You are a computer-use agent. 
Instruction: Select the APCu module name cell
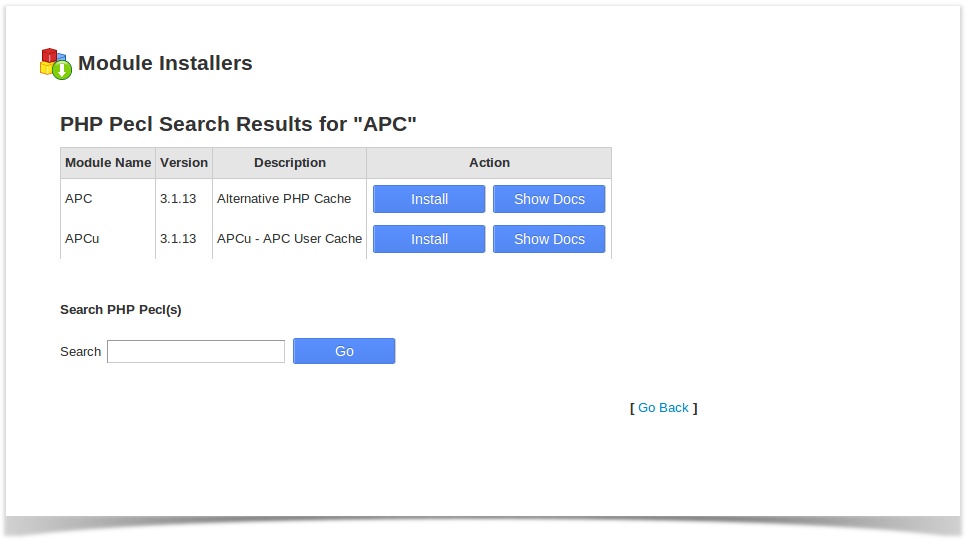pos(82,239)
